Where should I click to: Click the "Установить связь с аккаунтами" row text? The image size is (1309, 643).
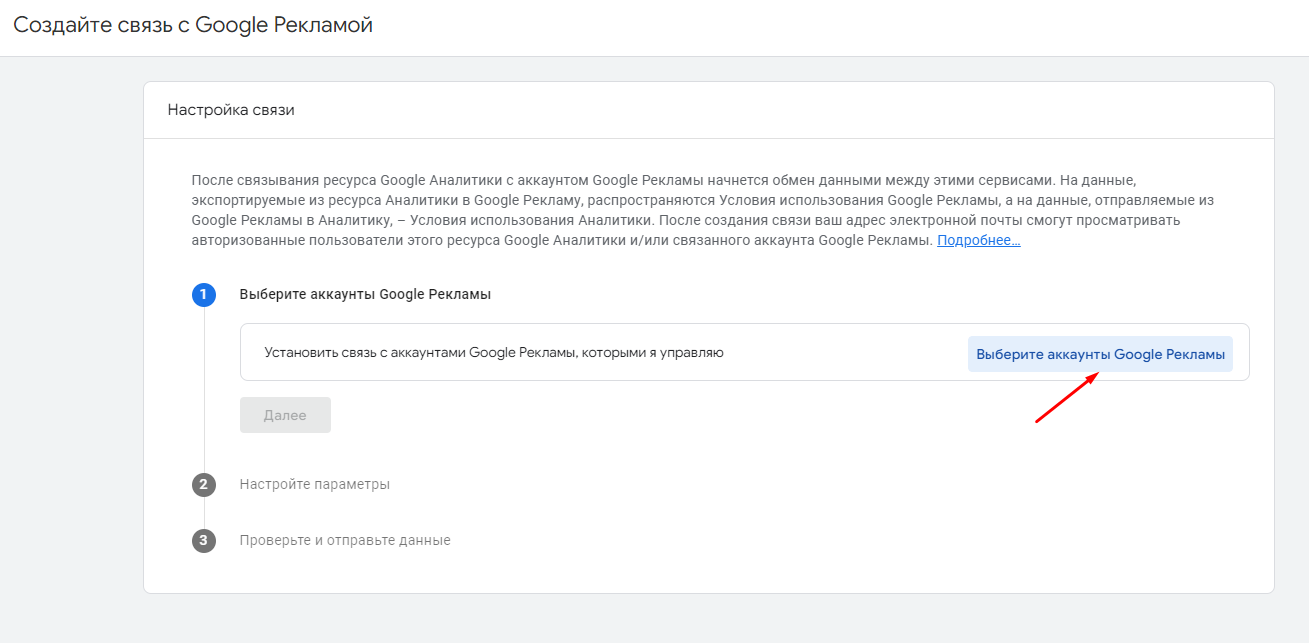(493, 353)
